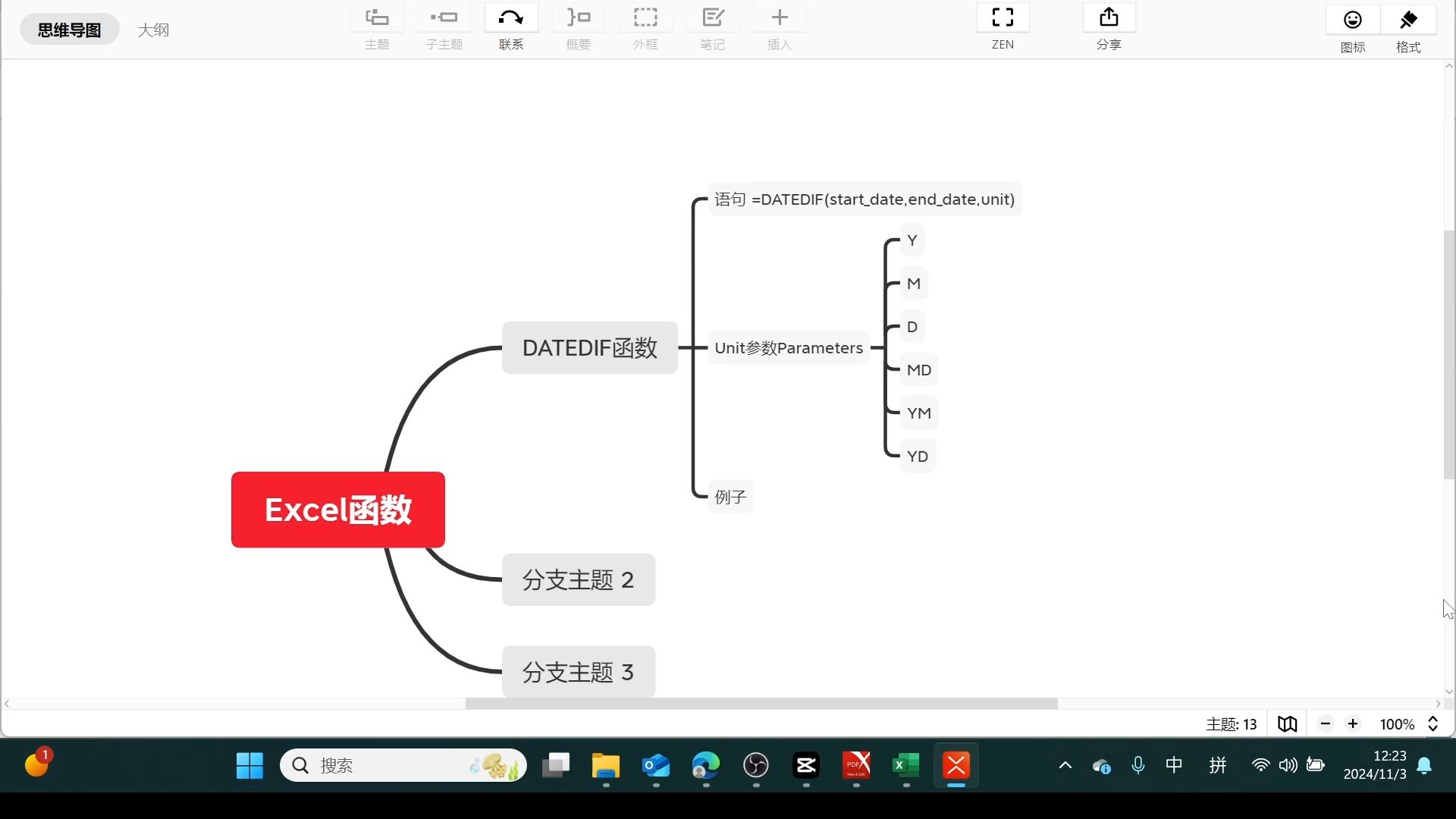Select the 分支主题 2 node
Image resolution: width=1456 pixels, height=819 pixels.
tap(579, 579)
